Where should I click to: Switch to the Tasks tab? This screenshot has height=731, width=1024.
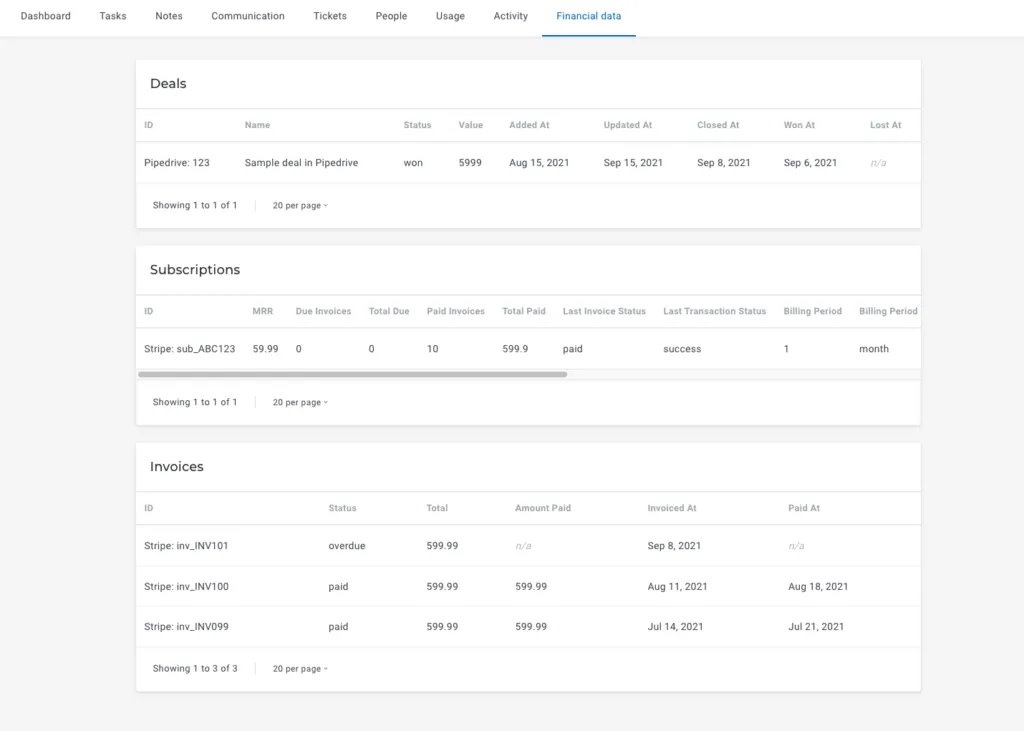tap(113, 16)
